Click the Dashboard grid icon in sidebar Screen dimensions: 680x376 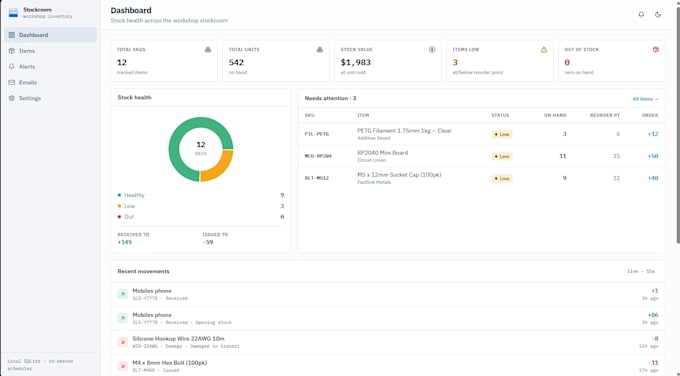pyautogui.click(x=12, y=35)
